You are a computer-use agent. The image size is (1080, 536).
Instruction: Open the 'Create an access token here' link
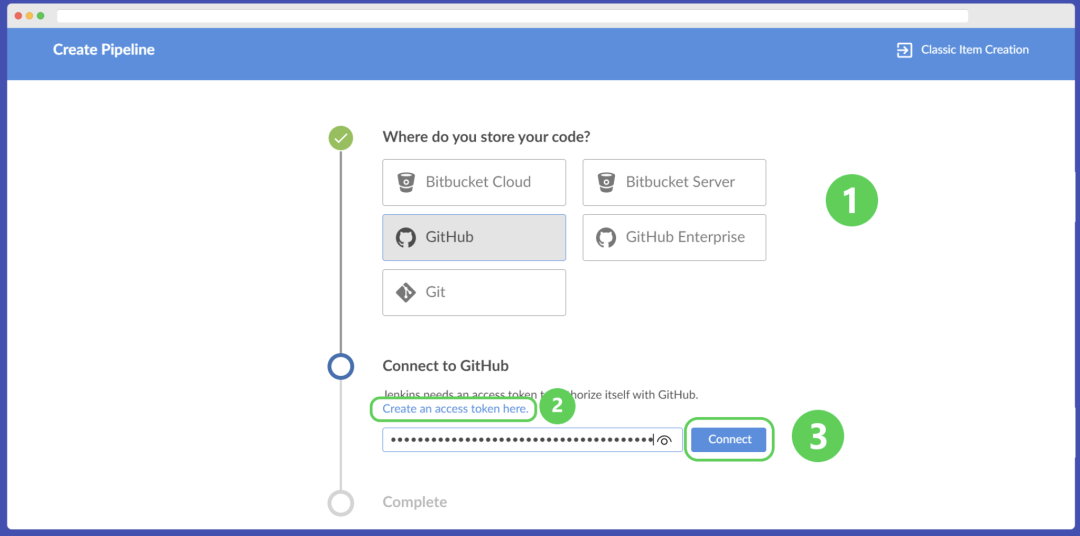point(455,409)
